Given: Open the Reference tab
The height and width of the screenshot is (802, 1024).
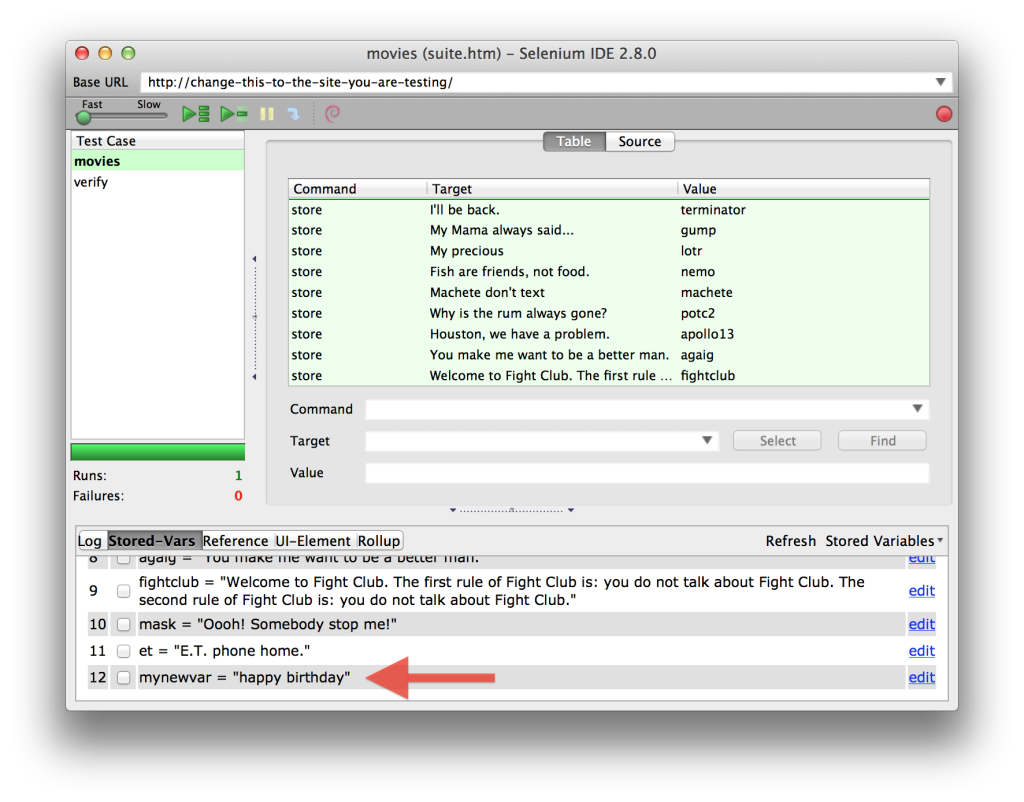Looking at the screenshot, I should pyautogui.click(x=236, y=541).
